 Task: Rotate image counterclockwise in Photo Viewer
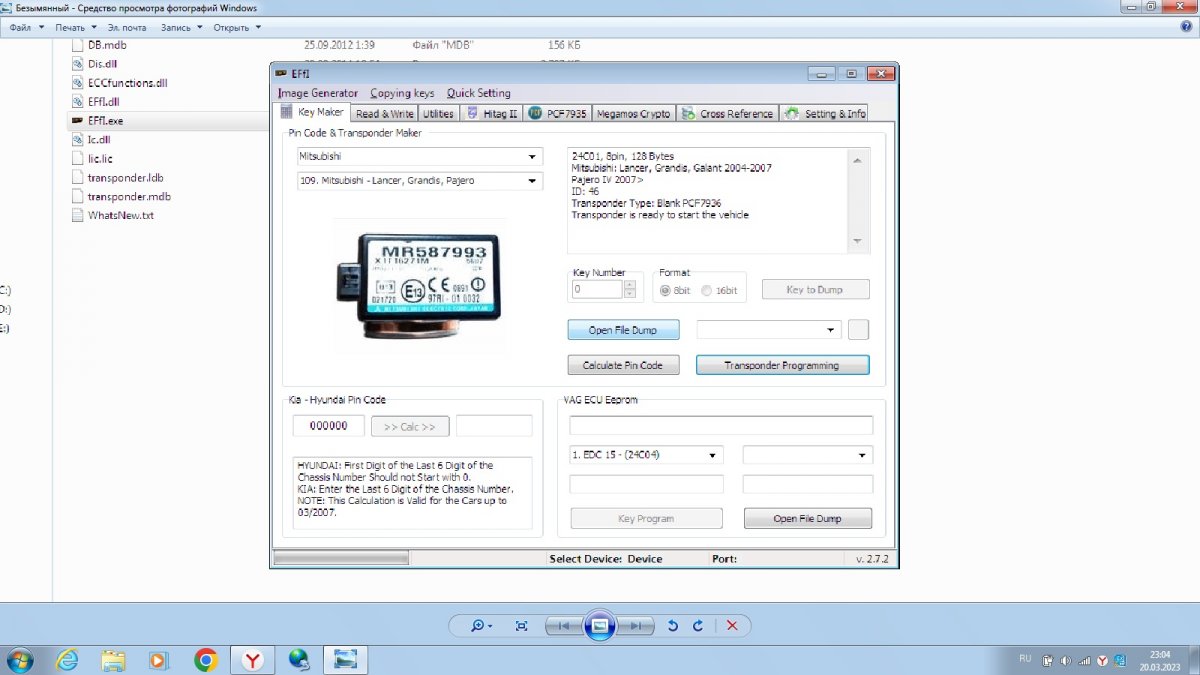pyautogui.click(x=673, y=626)
